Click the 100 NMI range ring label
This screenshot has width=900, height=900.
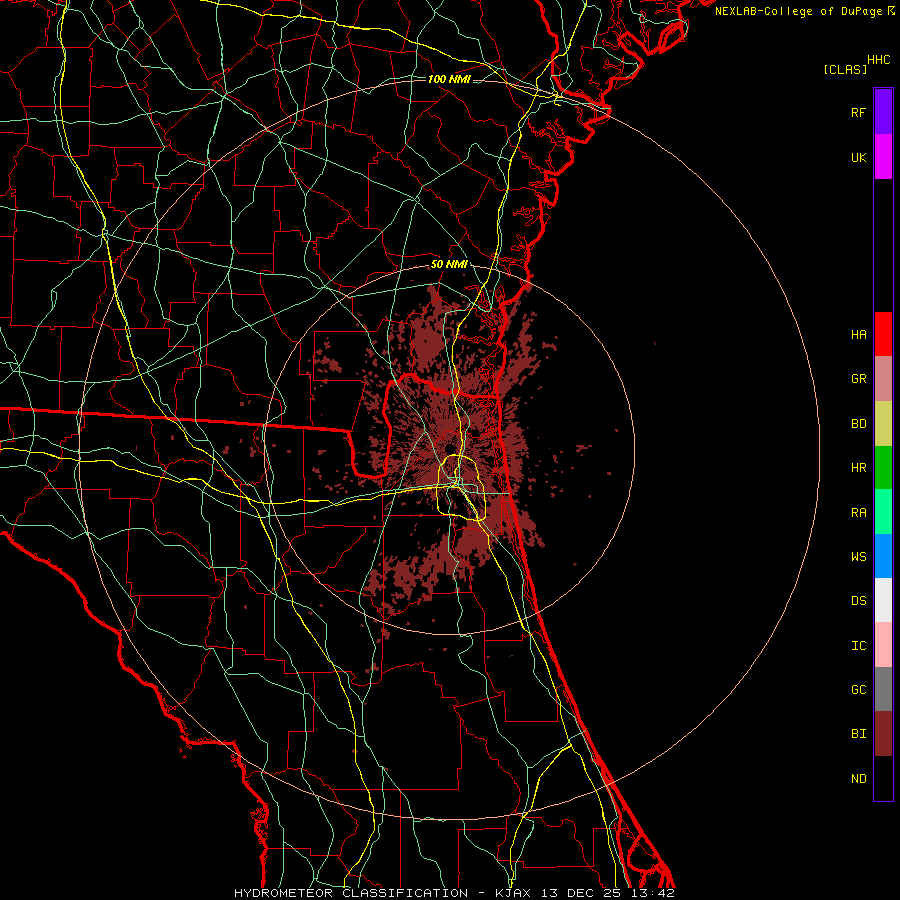pyautogui.click(x=449, y=79)
